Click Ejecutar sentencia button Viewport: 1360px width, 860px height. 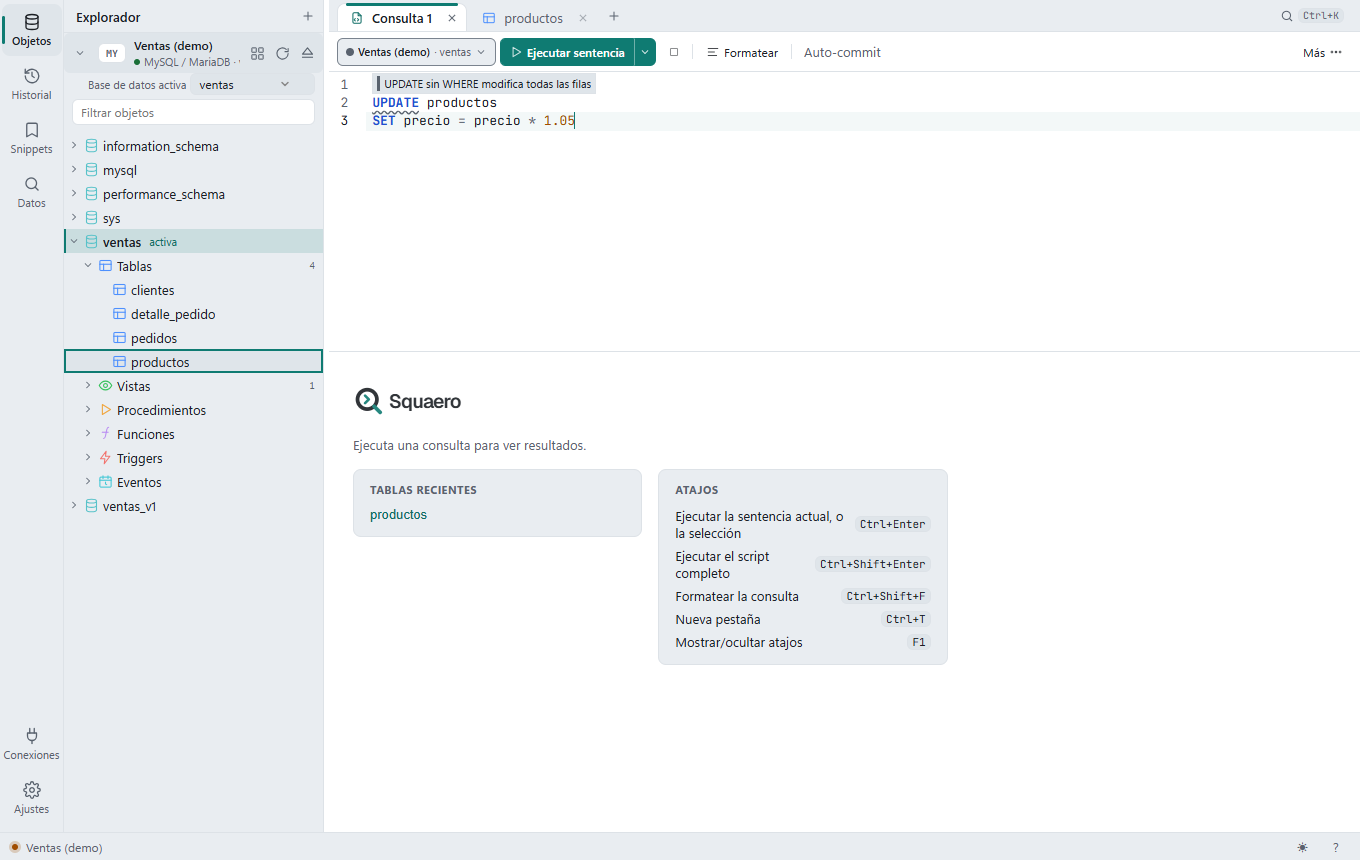[567, 52]
